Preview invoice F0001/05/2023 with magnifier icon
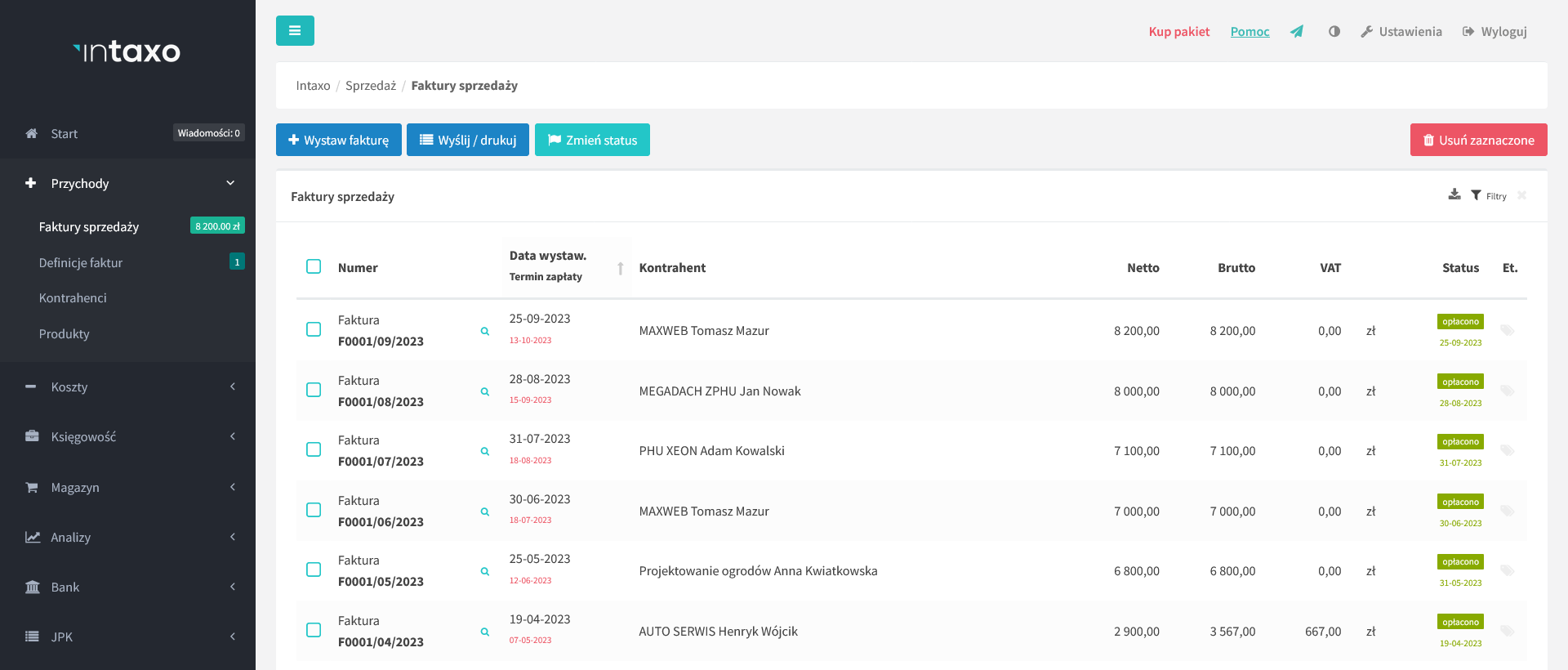This screenshot has height=670, width=1568. tap(485, 572)
